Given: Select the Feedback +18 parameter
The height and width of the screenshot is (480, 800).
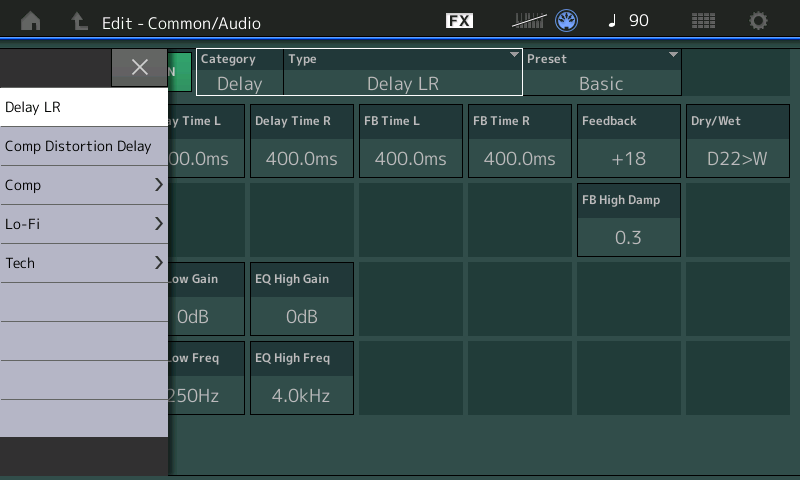Looking at the screenshot, I should pos(629,141).
